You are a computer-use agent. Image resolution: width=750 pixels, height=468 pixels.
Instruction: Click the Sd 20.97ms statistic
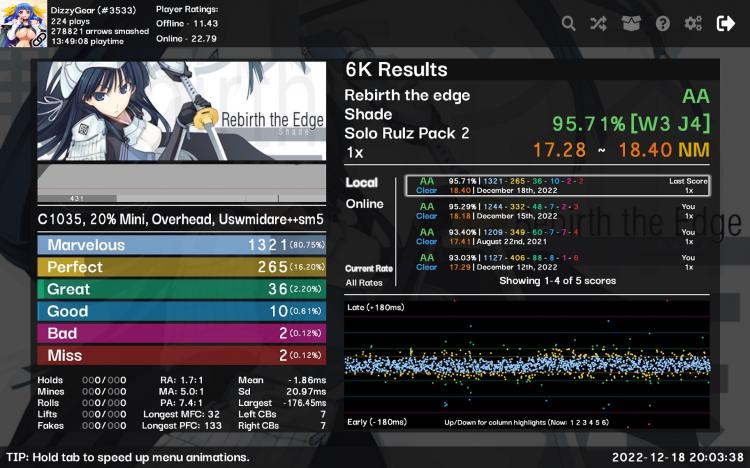pyautogui.click(x=282, y=391)
